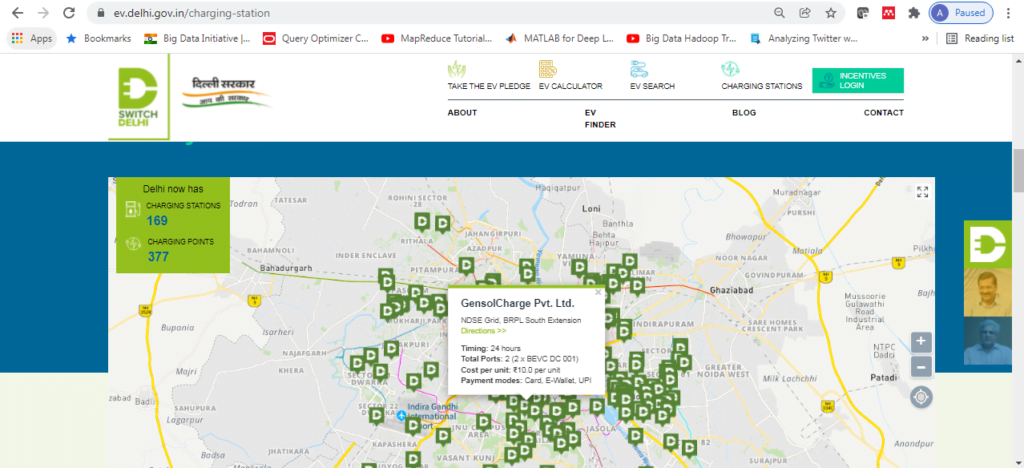Click the GensolCharge Pvt. Ltd. title

coord(518,304)
